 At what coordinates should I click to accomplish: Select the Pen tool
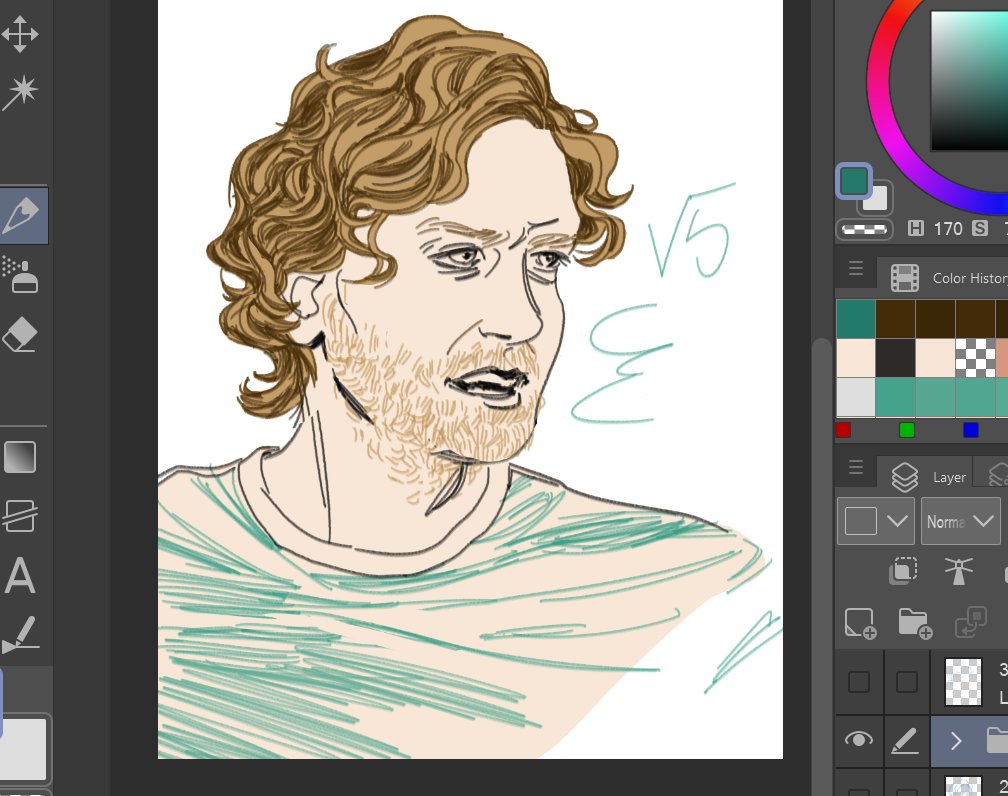pyautogui.click(x=22, y=215)
